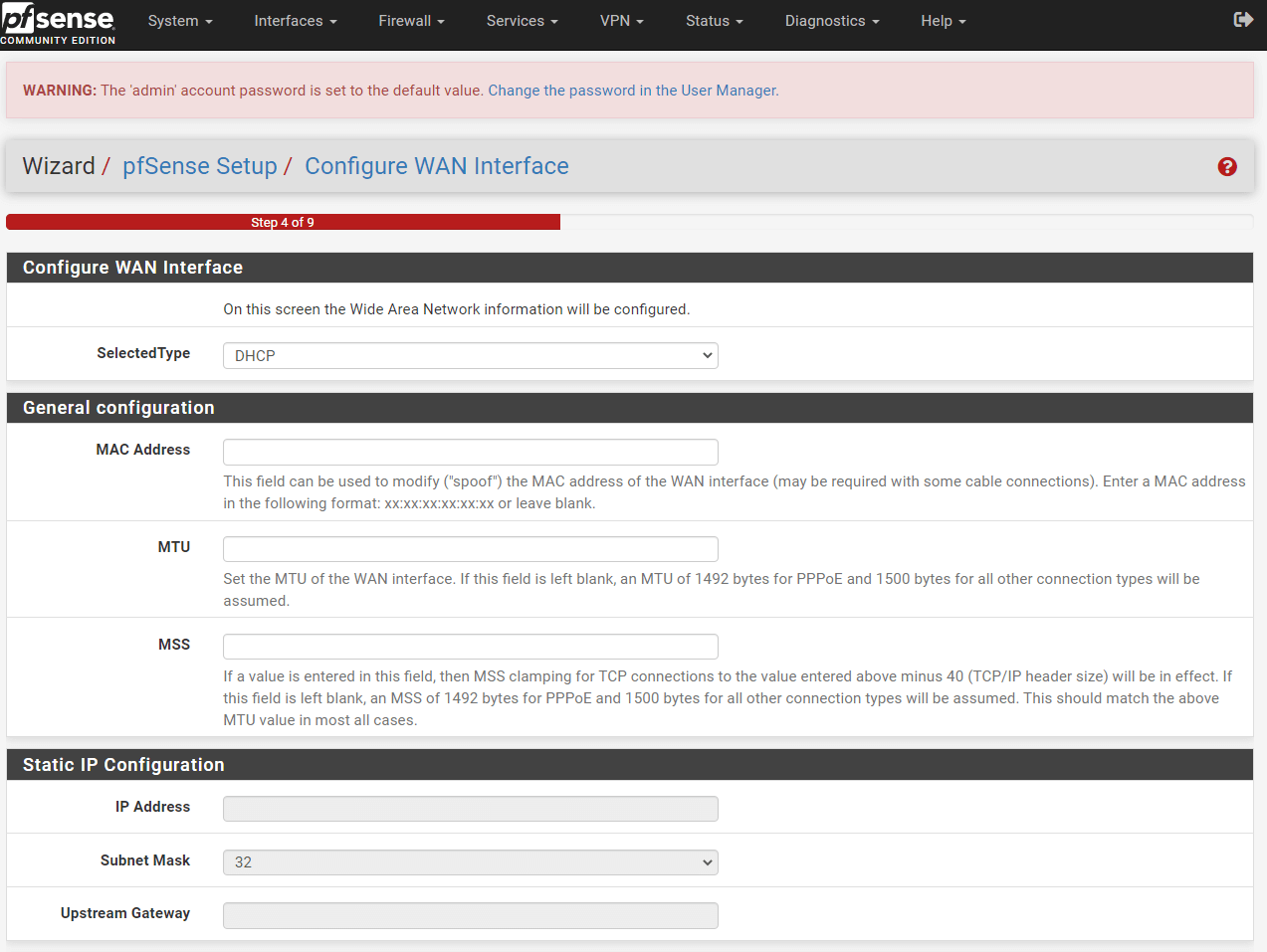Open the Status menu
The height and width of the screenshot is (952, 1267).
point(714,21)
